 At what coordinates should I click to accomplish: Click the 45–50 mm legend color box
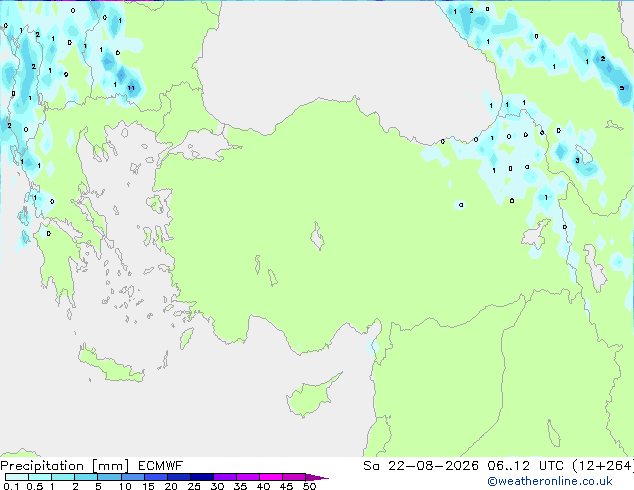coord(294,477)
